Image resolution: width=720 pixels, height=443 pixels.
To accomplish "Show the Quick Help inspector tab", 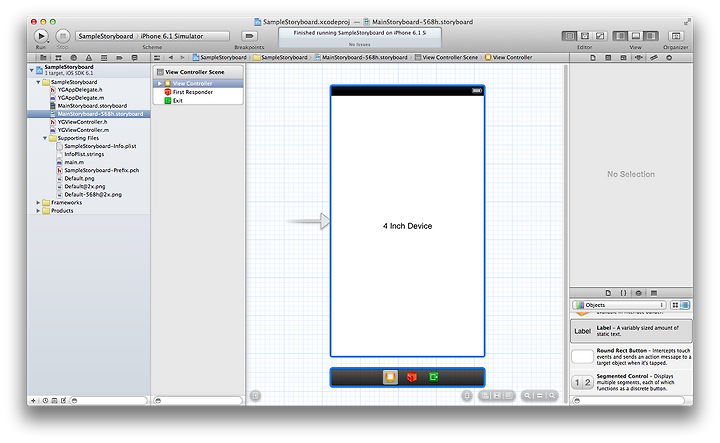I will tap(608, 58).
